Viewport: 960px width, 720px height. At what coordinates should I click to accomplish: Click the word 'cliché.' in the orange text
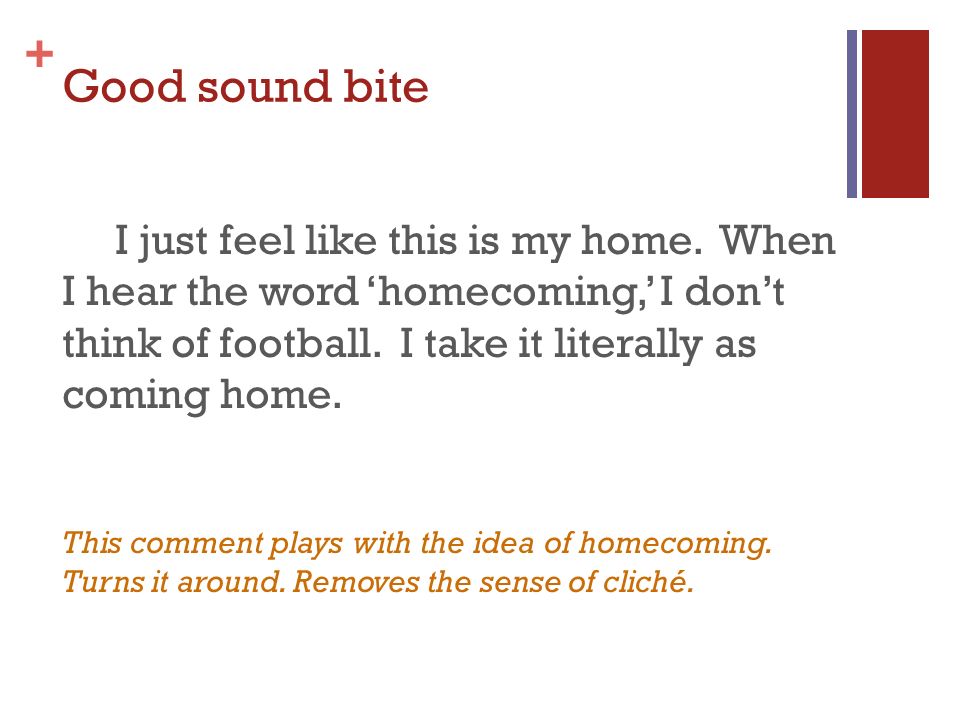648,582
